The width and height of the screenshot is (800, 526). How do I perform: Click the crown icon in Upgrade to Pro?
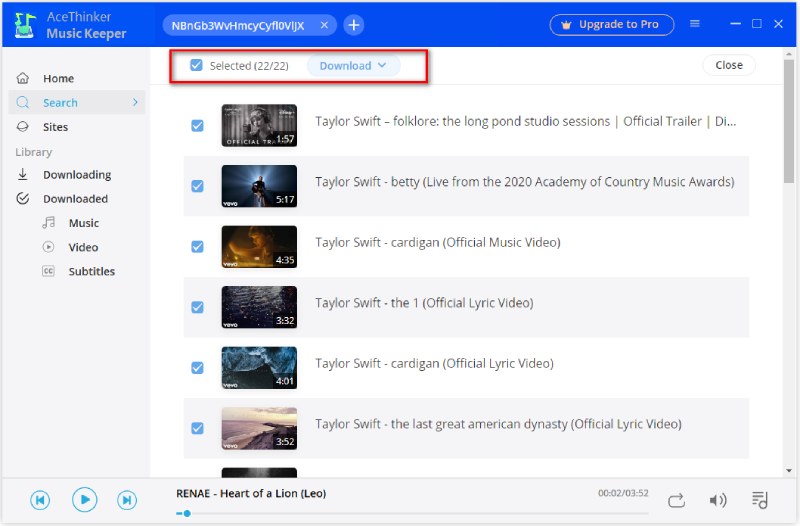[x=566, y=24]
